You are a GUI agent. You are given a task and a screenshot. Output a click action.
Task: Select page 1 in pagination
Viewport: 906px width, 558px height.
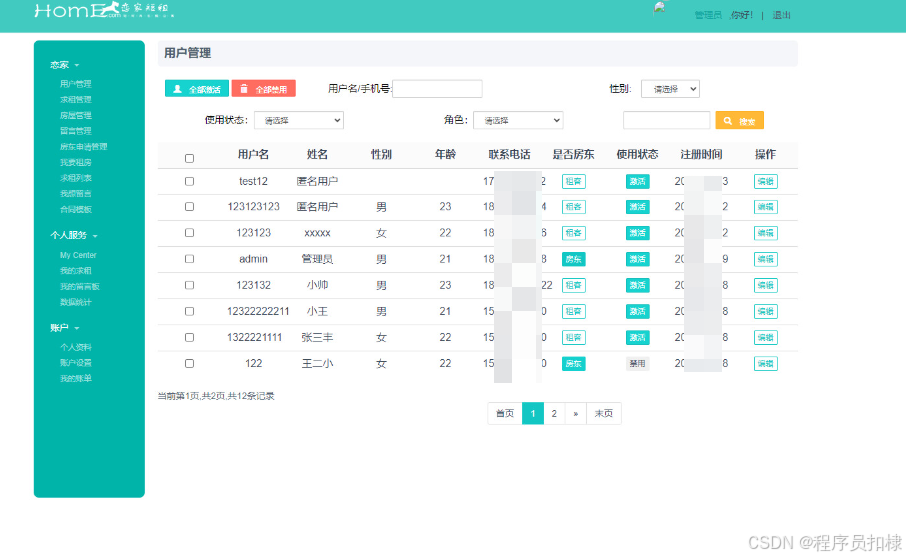tap(533, 414)
